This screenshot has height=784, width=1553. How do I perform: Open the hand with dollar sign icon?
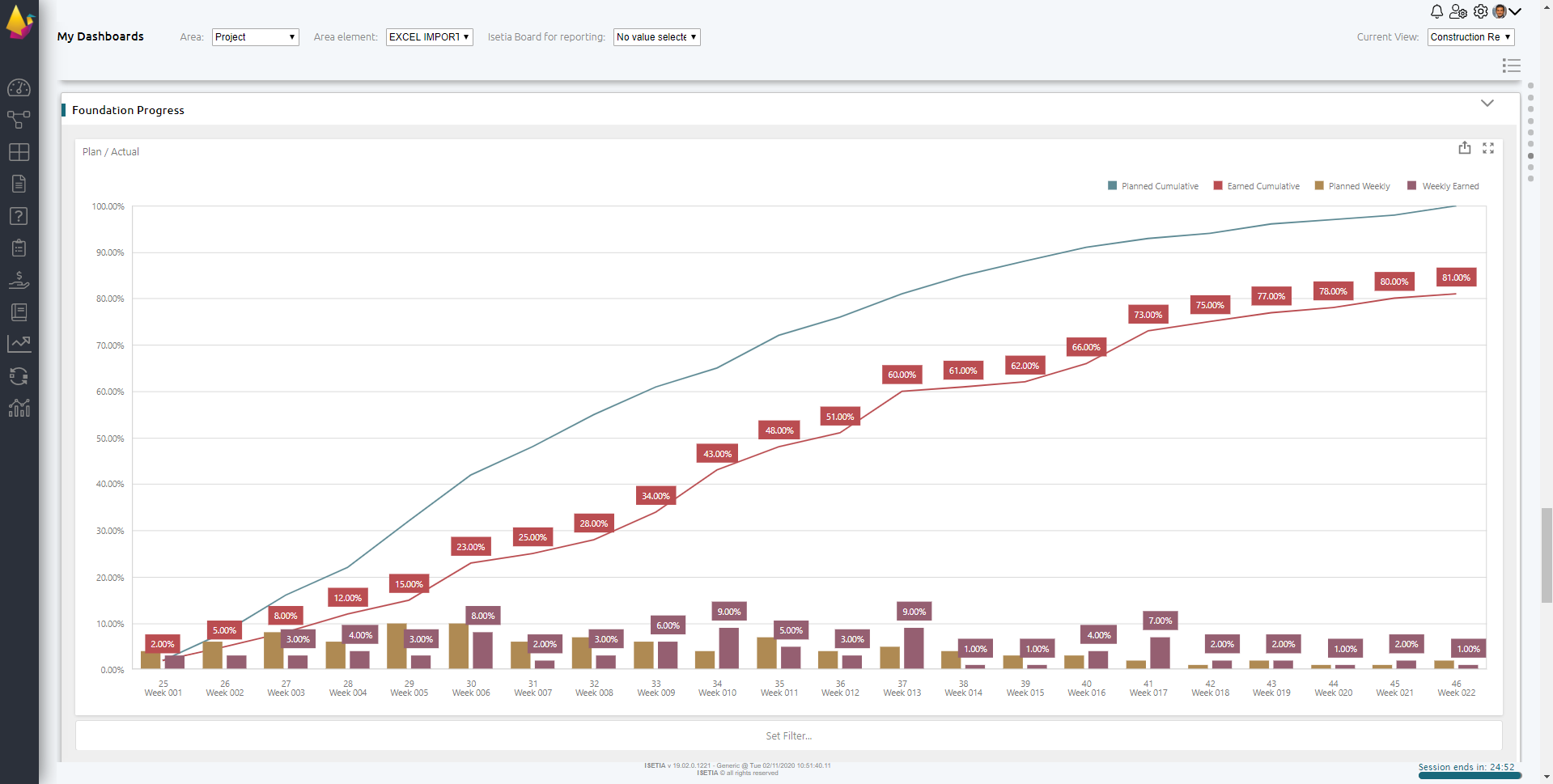(x=19, y=280)
